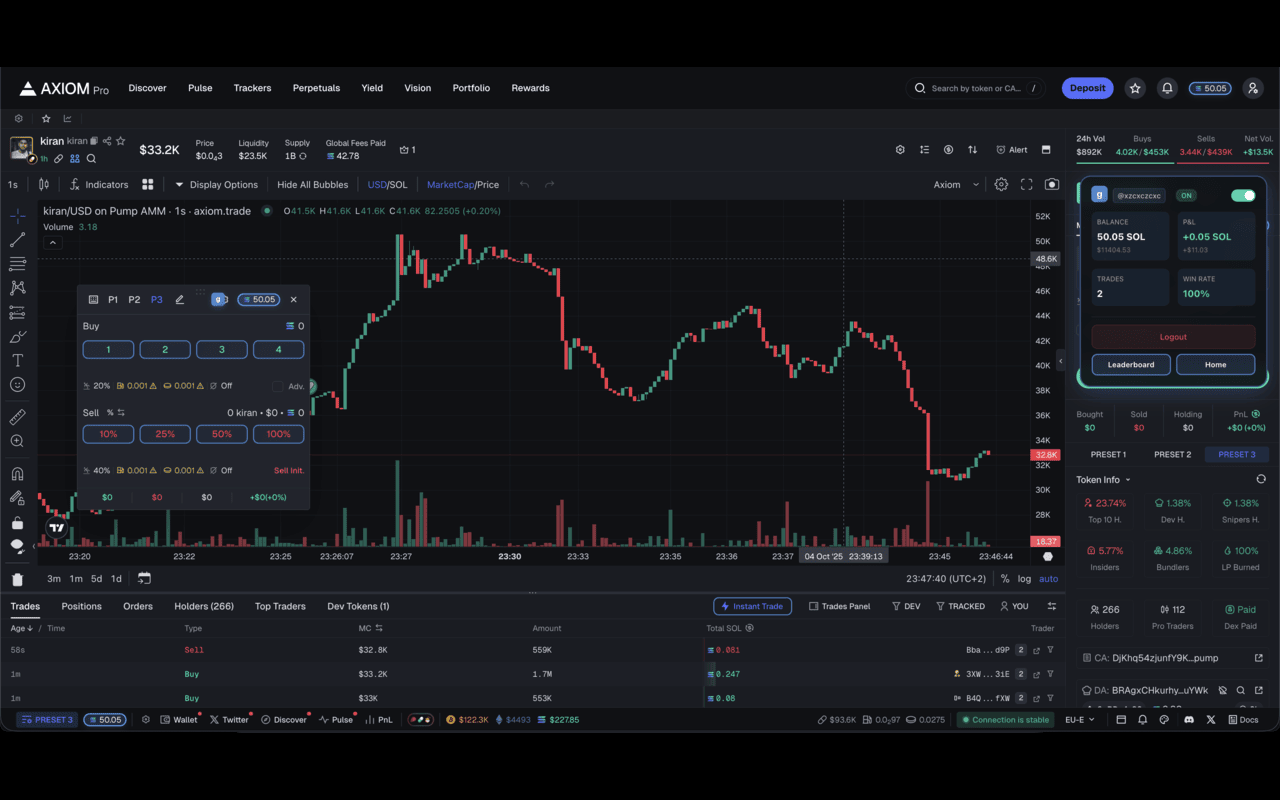Open contract address external link icon
Image resolution: width=1280 pixels, height=800 pixels.
(1259, 658)
